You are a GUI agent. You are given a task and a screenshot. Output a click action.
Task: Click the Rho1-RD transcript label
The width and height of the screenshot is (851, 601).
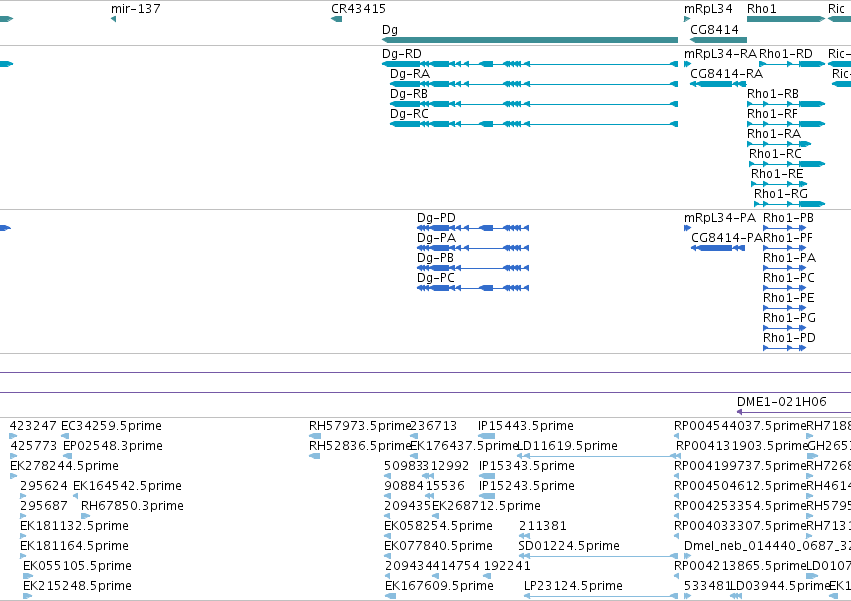point(785,54)
